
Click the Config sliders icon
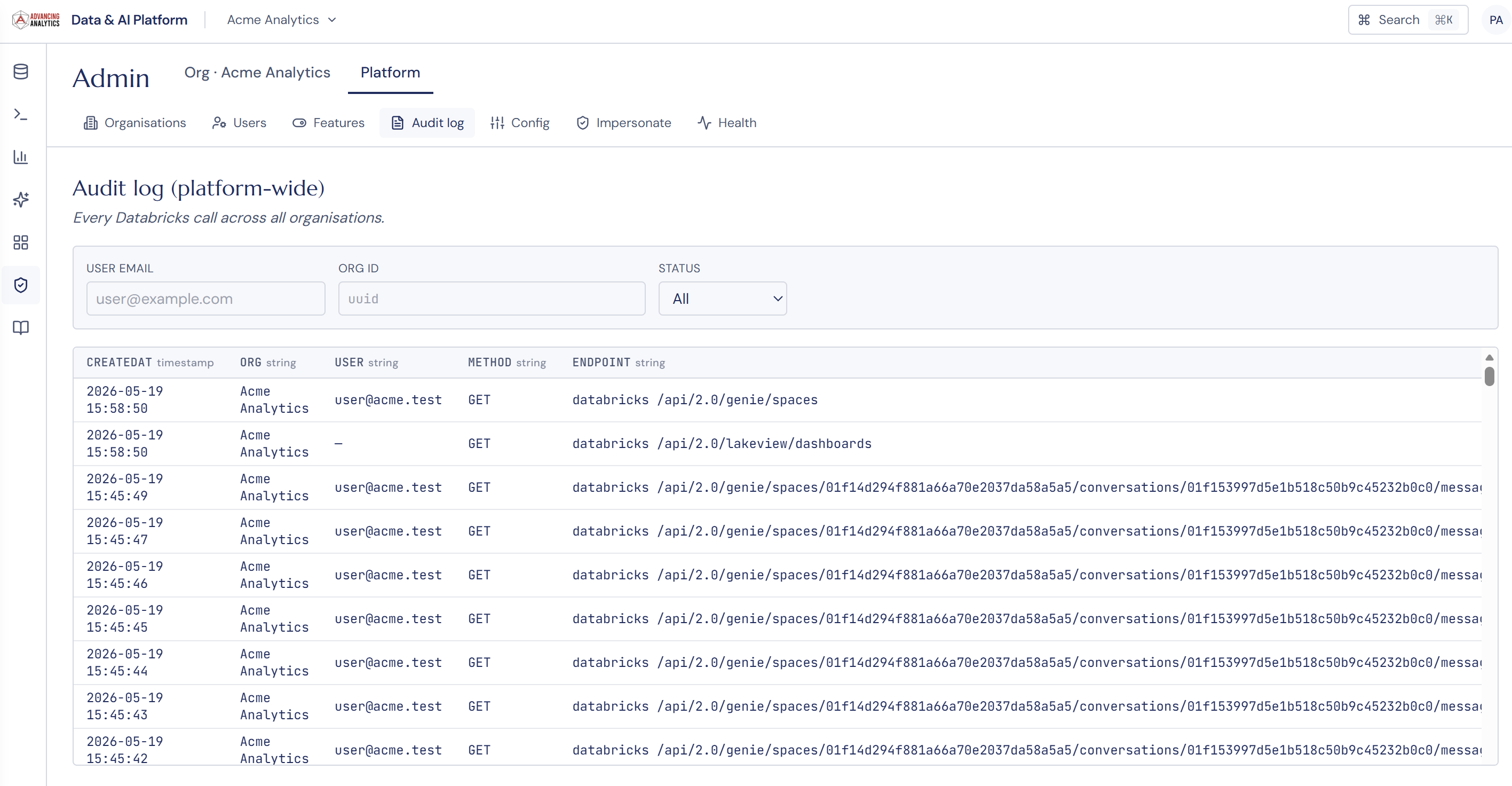point(497,123)
